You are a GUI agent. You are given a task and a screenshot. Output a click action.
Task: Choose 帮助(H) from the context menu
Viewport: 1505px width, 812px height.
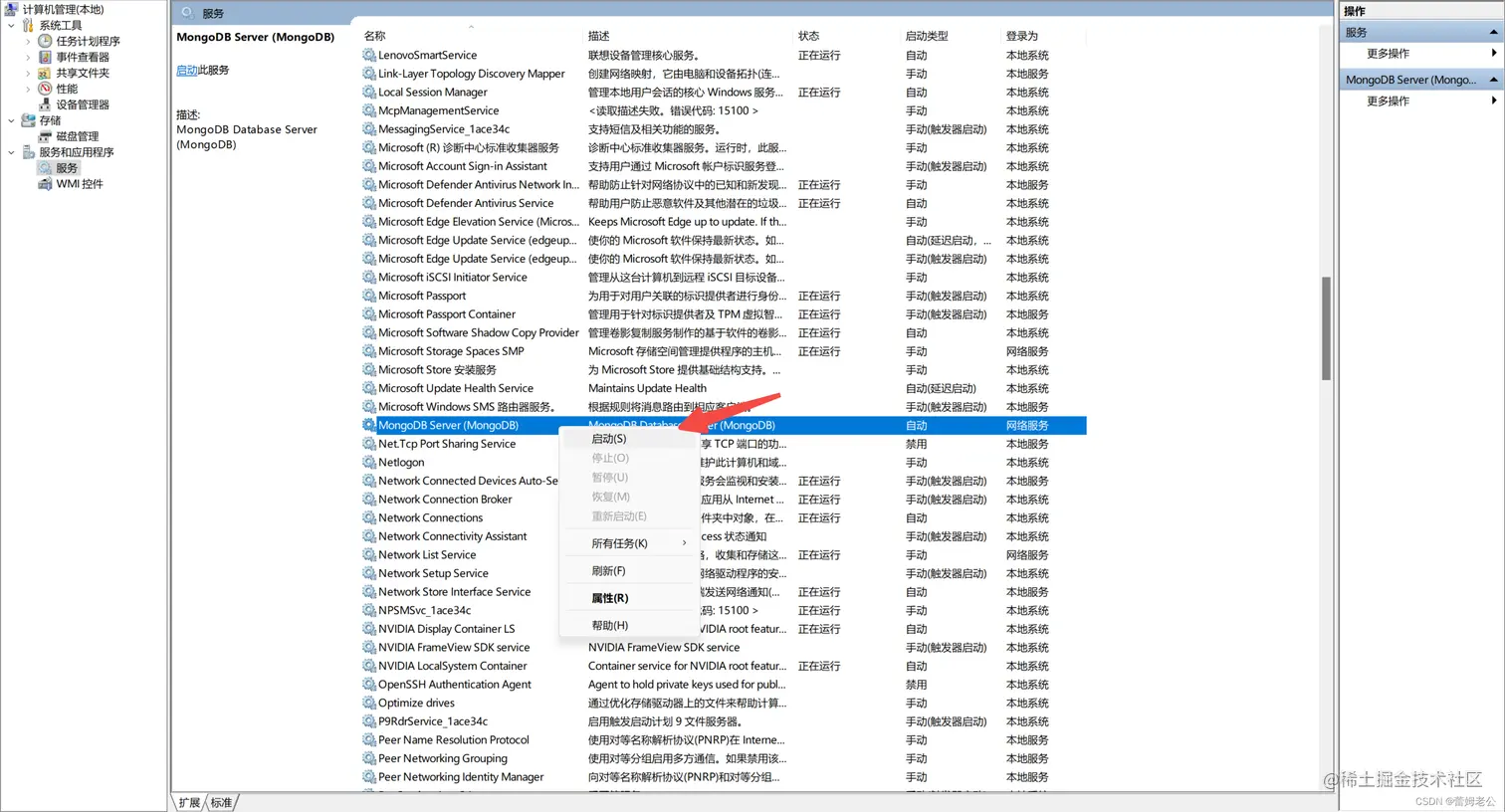[628, 625]
